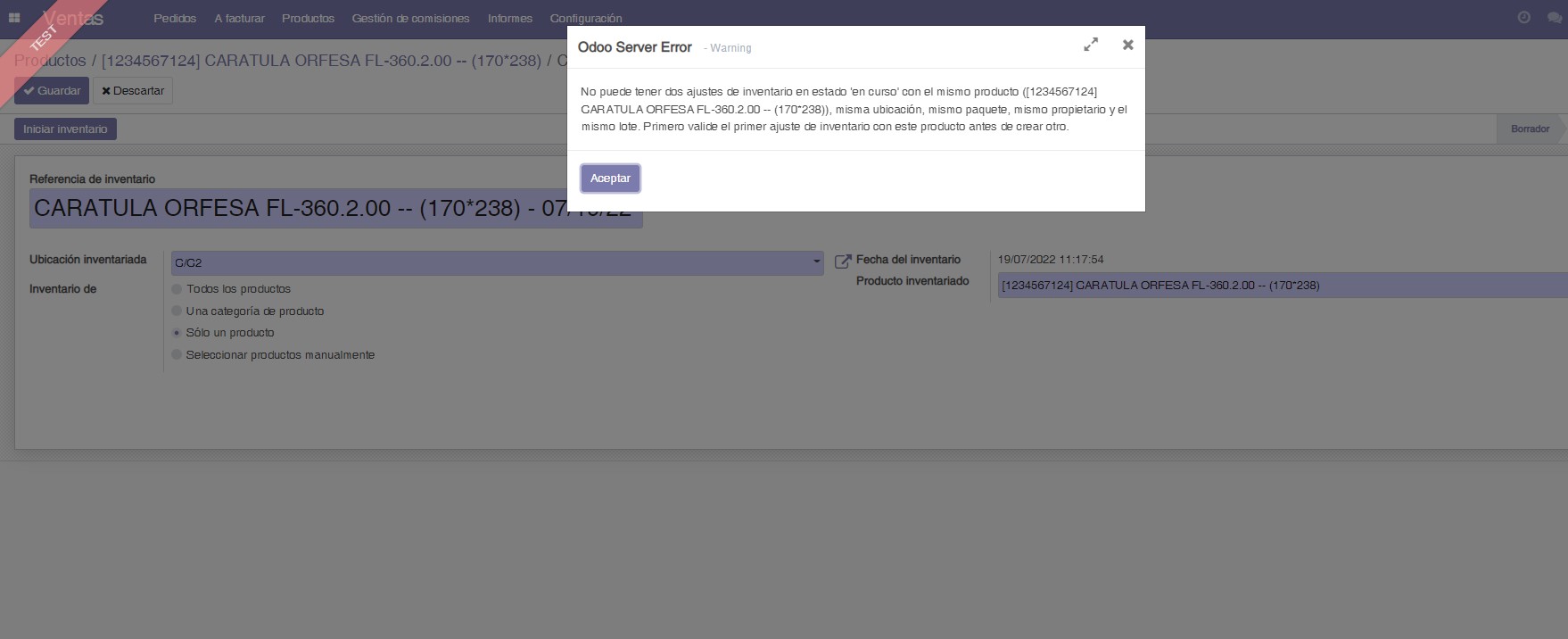Select 'Sólo un producto' radio option
This screenshot has width=1568, height=639.
click(x=177, y=333)
